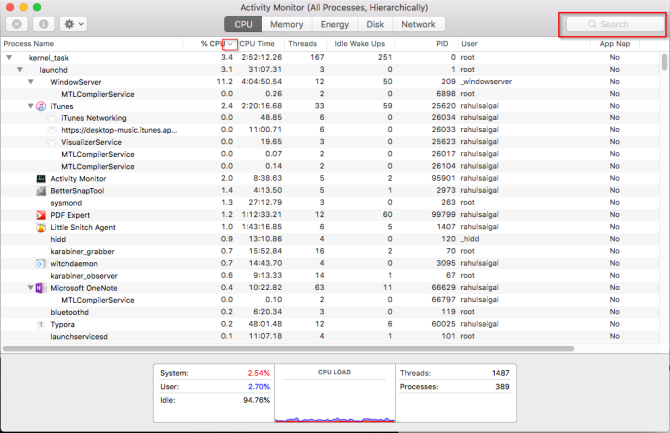This screenshot has width=670, height=433.
Task: Select the karabiner_grabber row
Action: [329, 251]
